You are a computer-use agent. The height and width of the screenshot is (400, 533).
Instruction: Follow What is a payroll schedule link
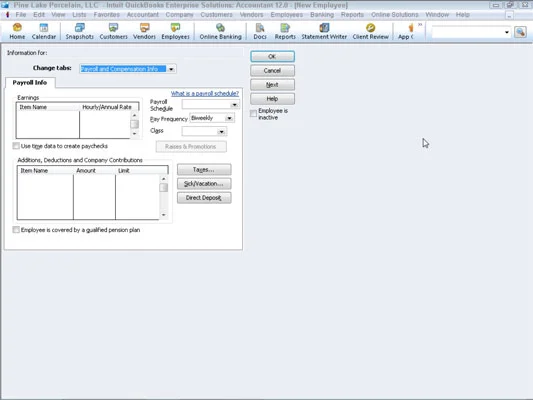[x=205, y=93]
